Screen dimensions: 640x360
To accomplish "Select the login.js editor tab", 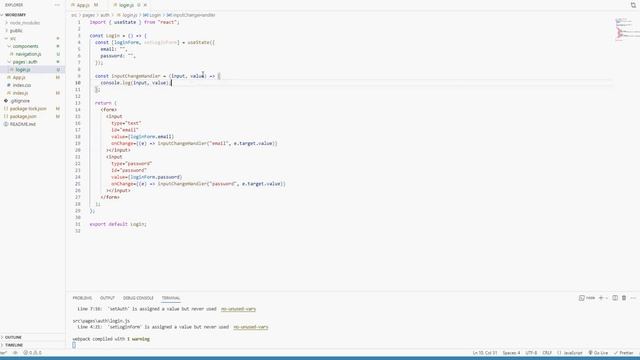I will click(126, 5).
